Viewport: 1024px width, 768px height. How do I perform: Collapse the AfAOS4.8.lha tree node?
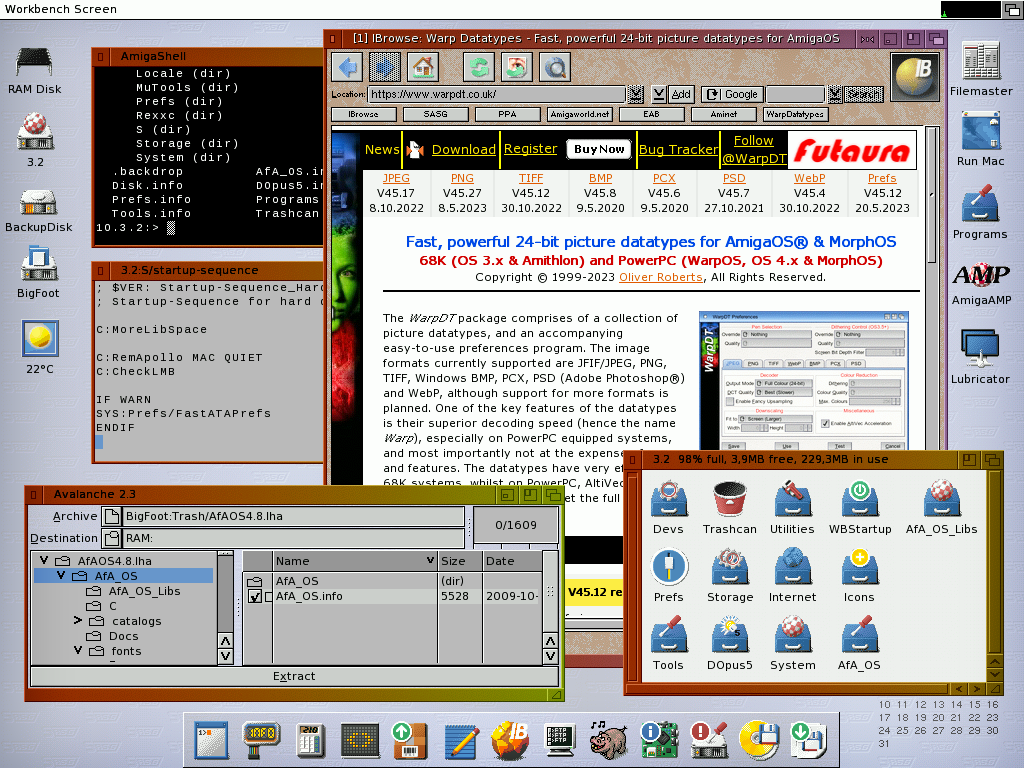point(44,560)
